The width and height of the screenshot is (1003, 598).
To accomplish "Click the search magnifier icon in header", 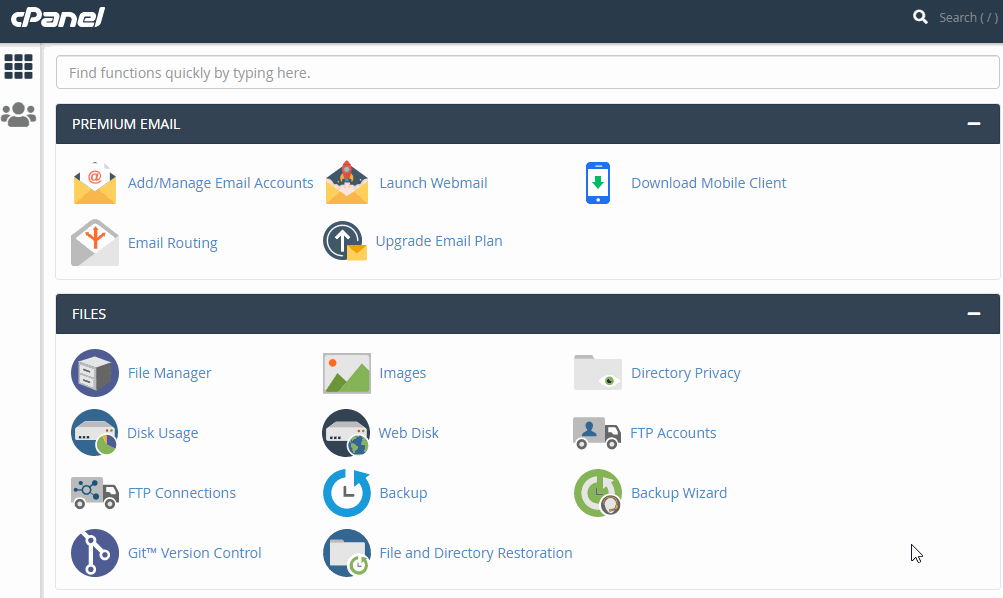I will click(920, 17).
